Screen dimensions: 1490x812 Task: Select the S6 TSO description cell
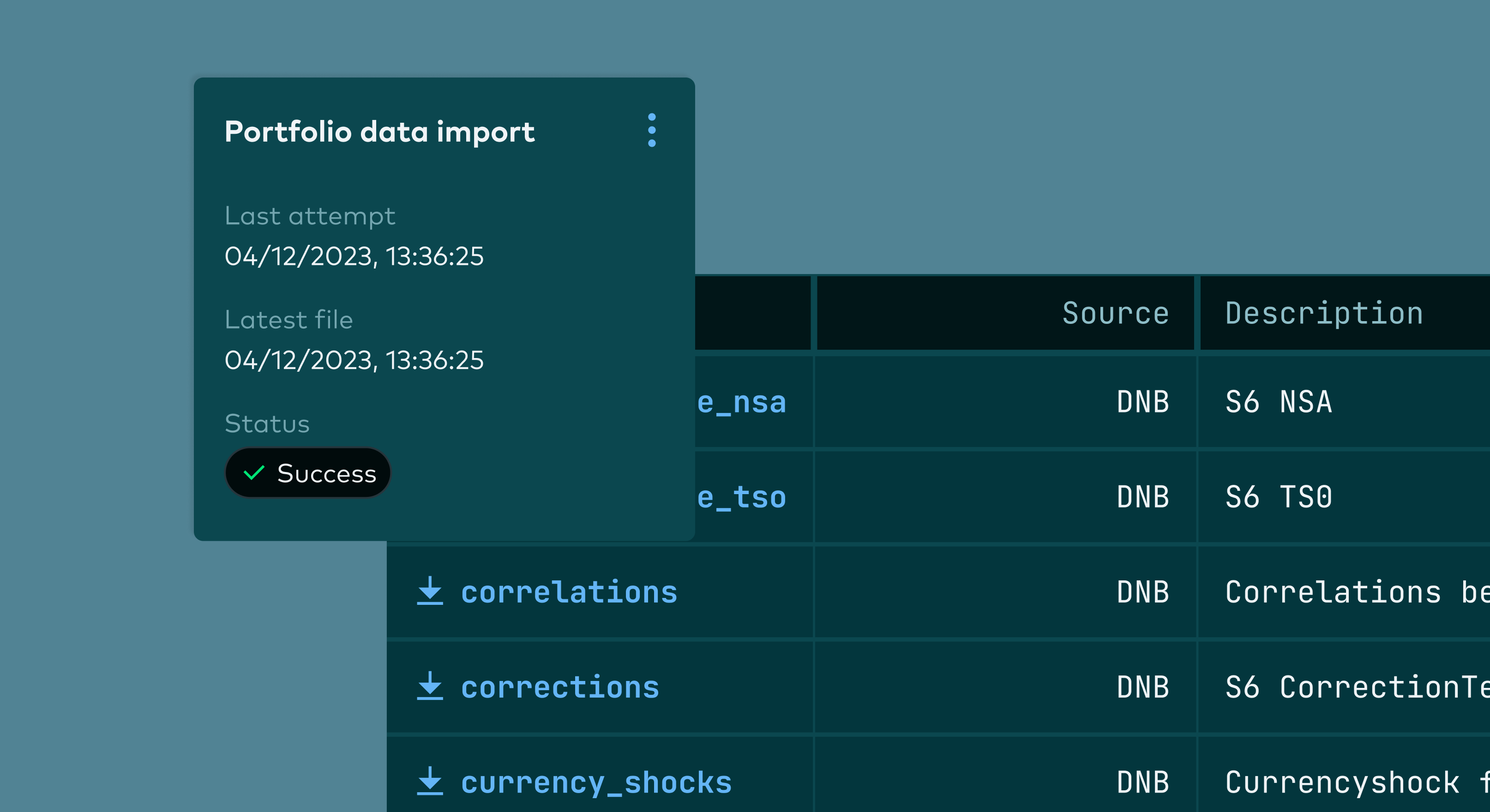1278,497
